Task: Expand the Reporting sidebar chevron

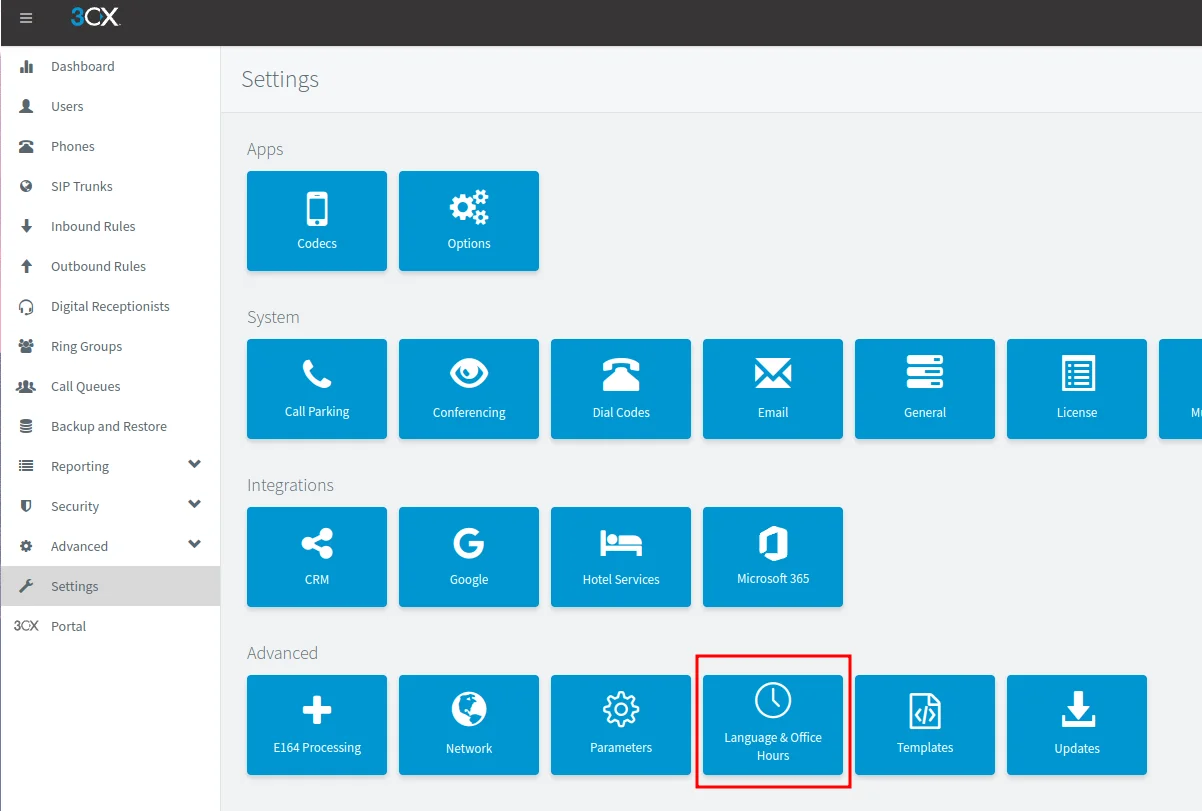Action: click(x=195, y=465)
